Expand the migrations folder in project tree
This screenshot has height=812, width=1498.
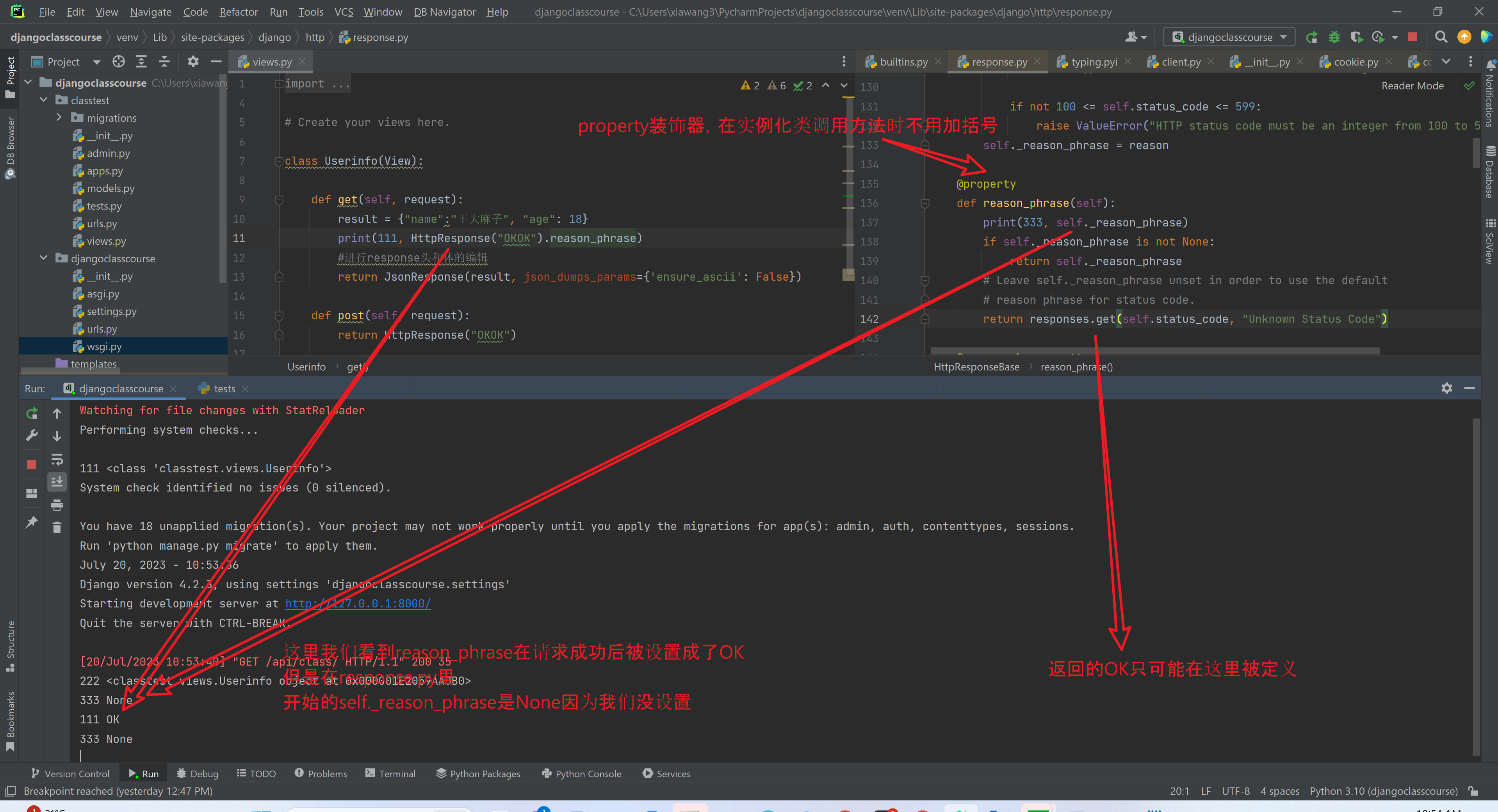pos(59,118)
